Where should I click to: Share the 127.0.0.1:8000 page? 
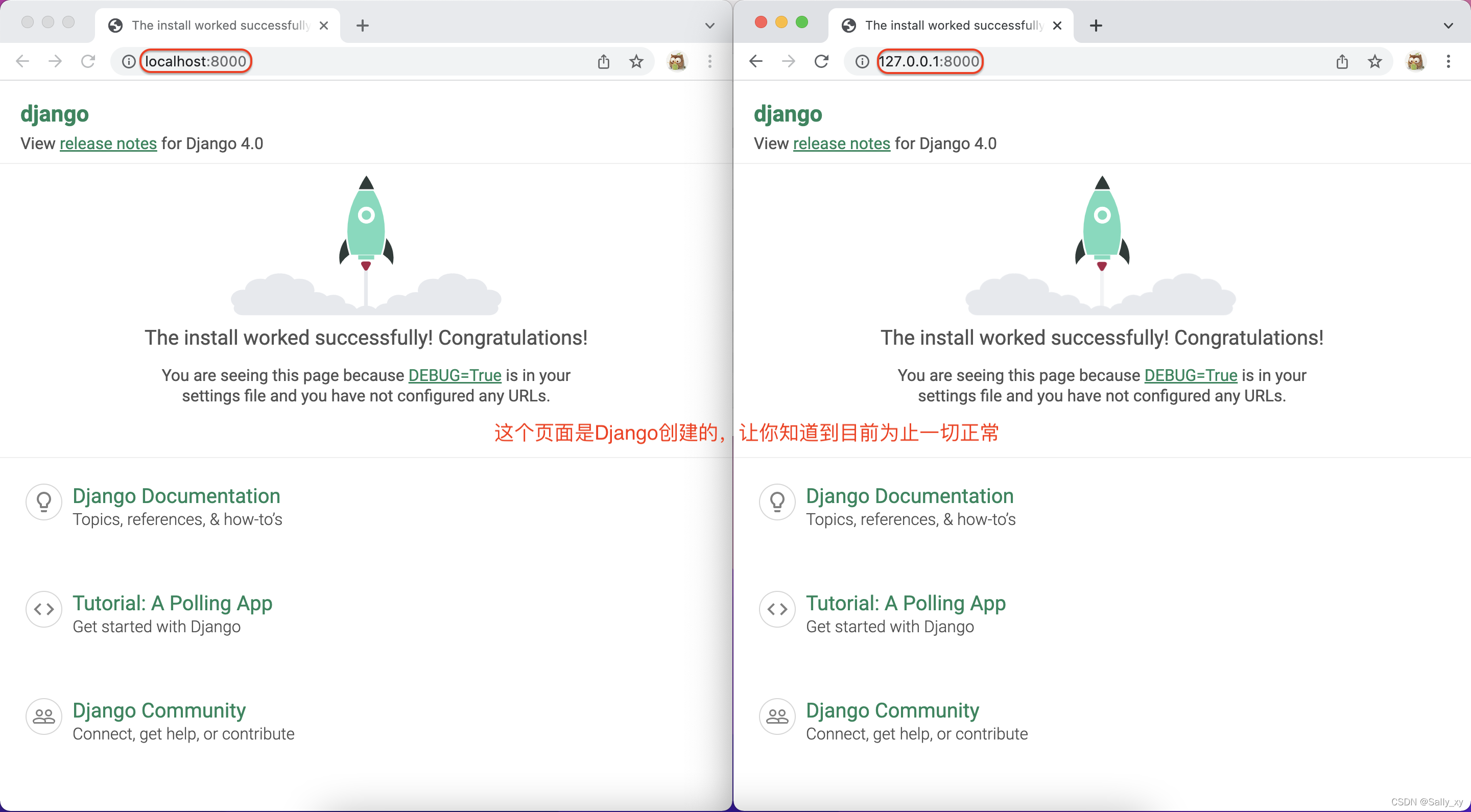[1342, 61]
